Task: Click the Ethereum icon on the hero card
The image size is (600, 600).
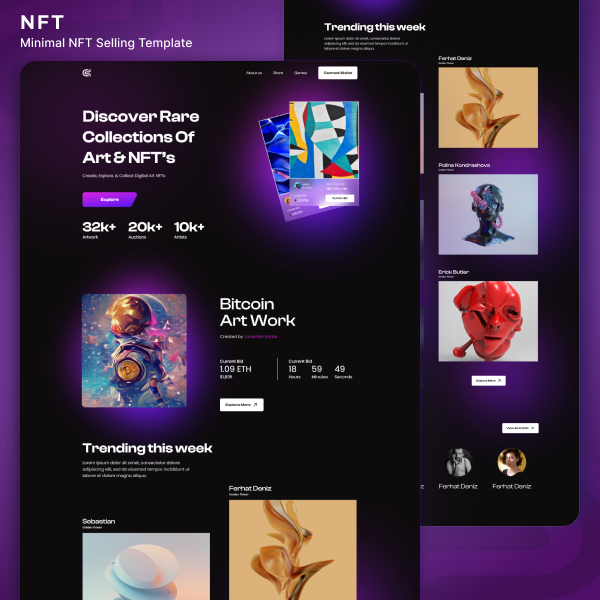Action: tap(295, 200)
